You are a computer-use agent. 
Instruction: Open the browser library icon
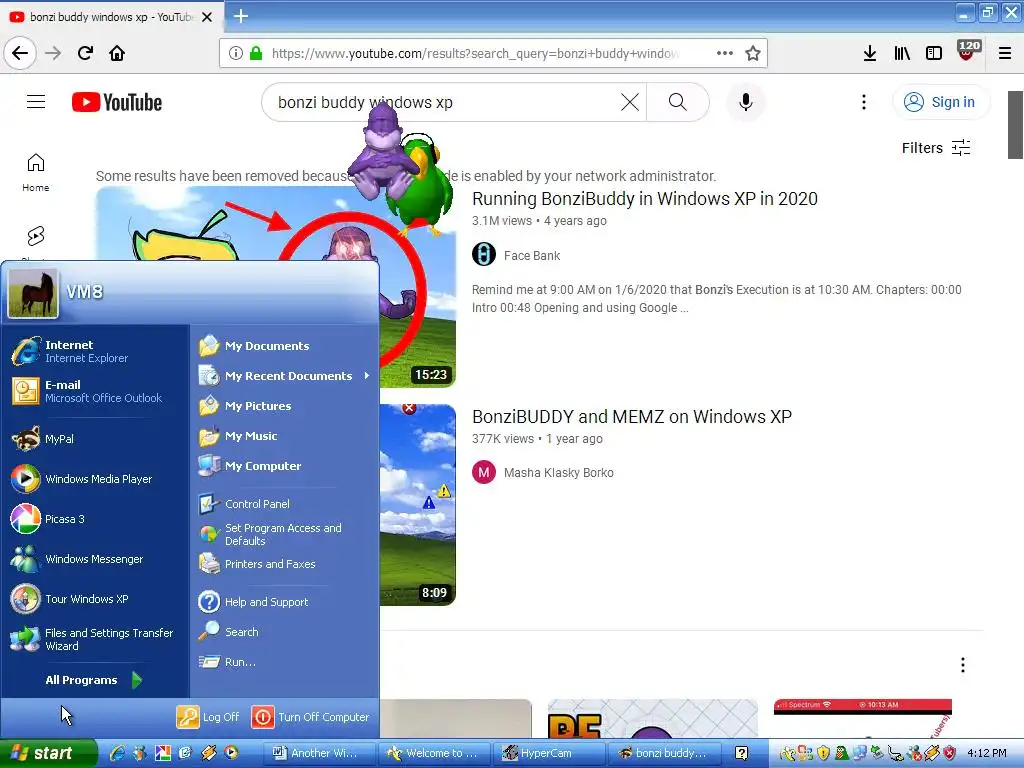point(902,54)
